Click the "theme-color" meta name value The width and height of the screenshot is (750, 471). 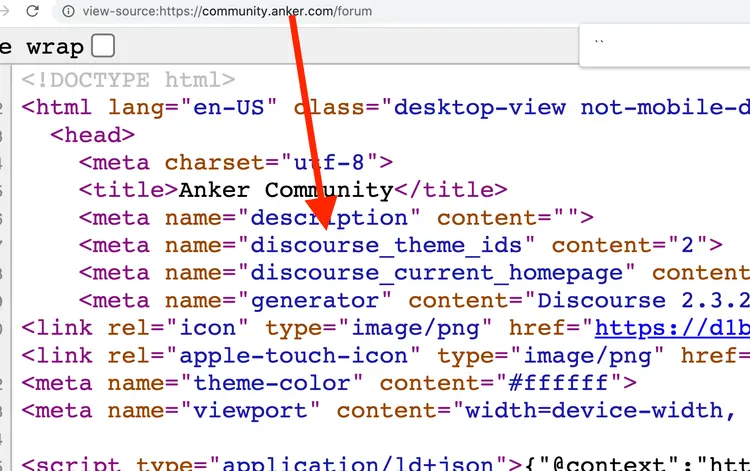[x=272, y=383]
